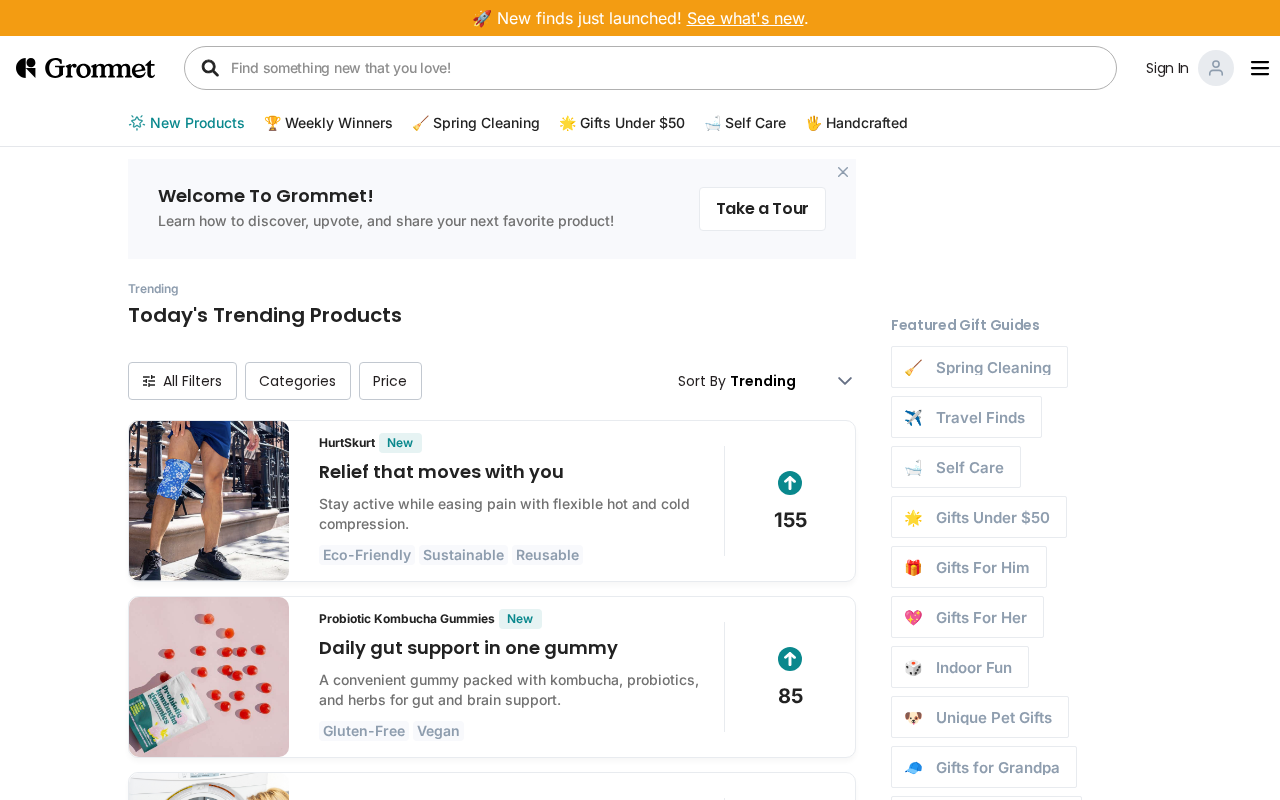
Task: Click the Grommet logo
Action: coord(86,68)
